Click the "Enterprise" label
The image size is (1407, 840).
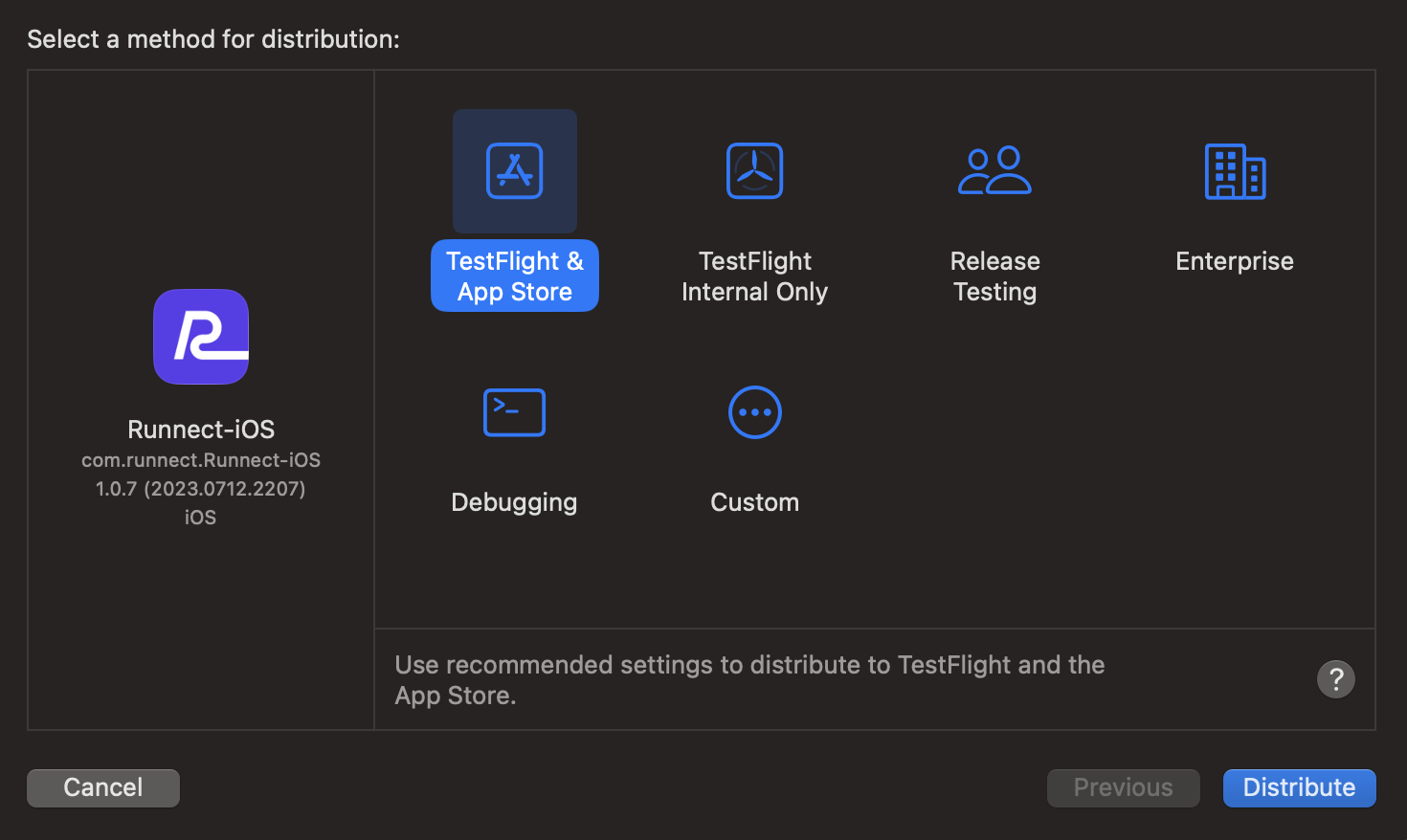pyautogui.click(x=1235, y=261)
